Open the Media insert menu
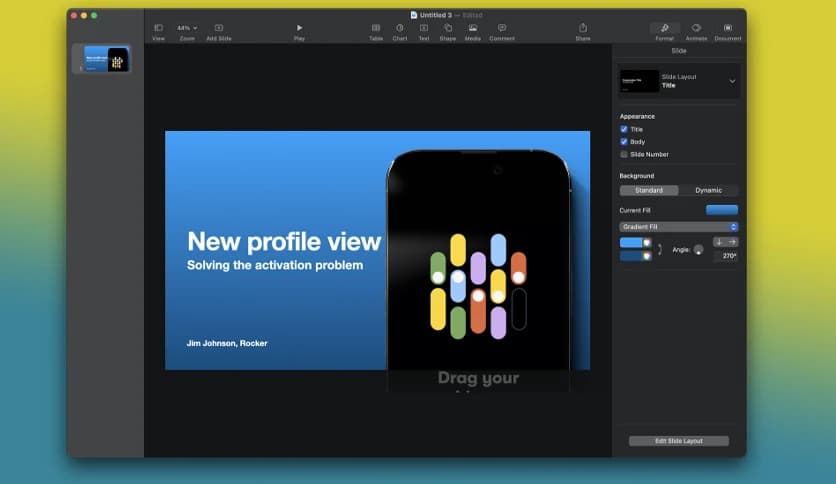 pos(472,28)
